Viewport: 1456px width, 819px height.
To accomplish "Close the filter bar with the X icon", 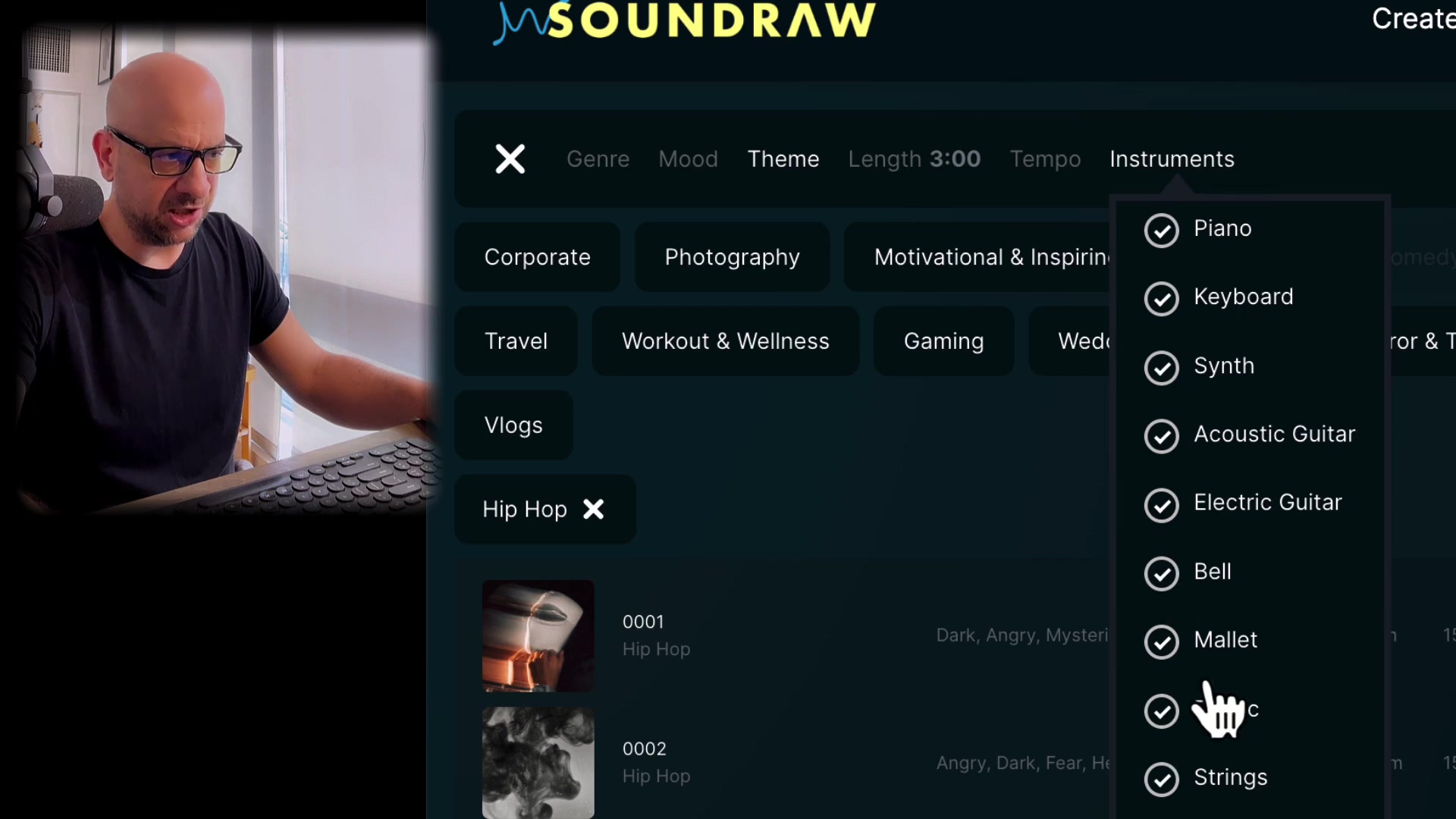I will tap(510, 159).
